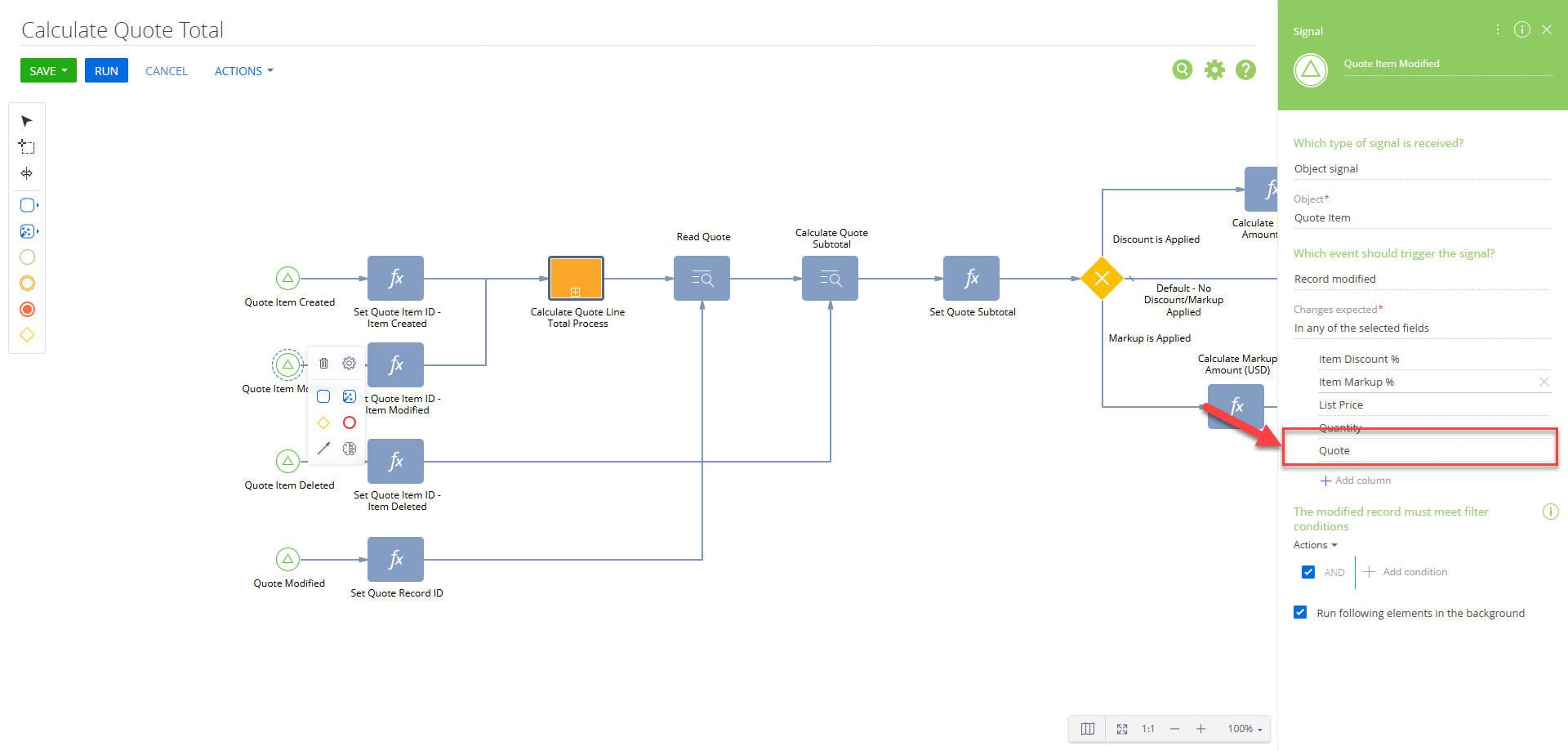
Task: Open help question mark icon
Action: (x=1245, y=70)
